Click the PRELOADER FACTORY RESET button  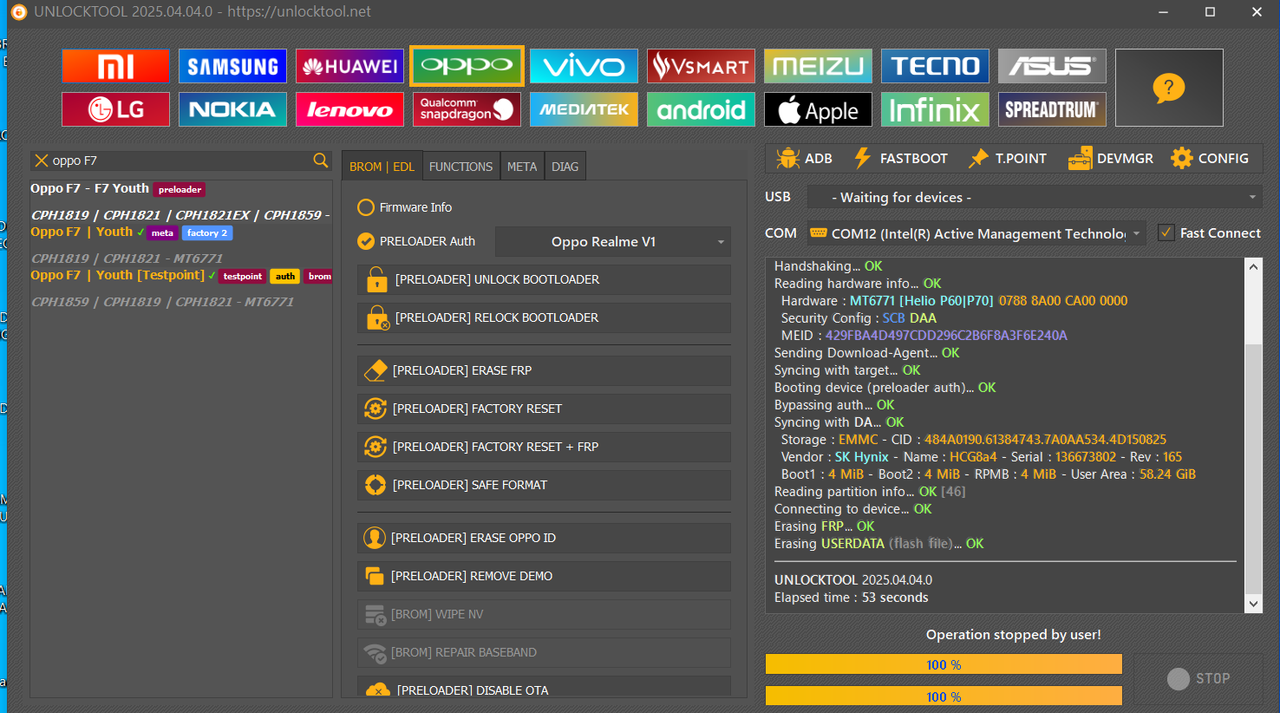(544, 409)
